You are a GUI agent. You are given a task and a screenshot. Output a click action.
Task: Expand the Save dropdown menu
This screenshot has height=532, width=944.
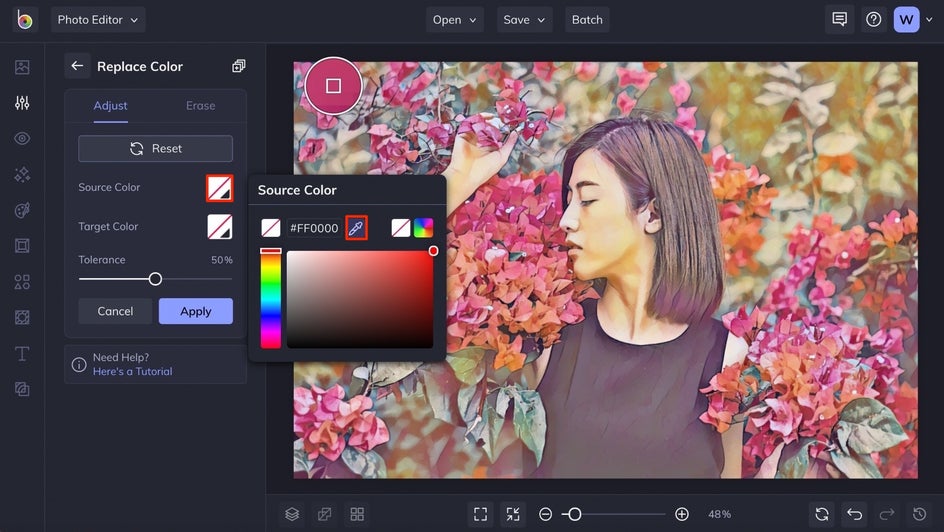click(525, 20)
